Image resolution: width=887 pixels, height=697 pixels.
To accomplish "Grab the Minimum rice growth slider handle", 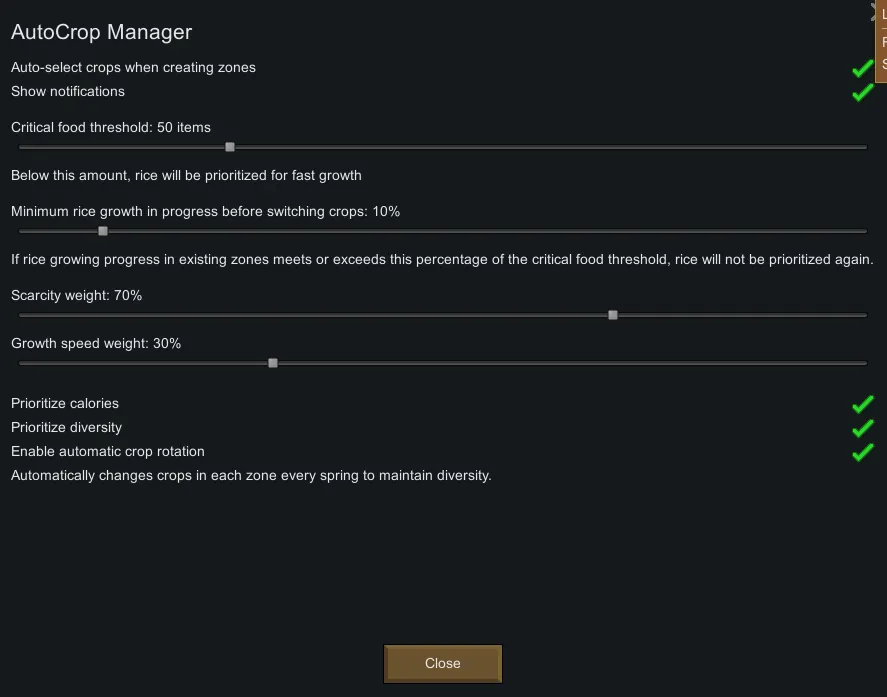I will point(103,231).
